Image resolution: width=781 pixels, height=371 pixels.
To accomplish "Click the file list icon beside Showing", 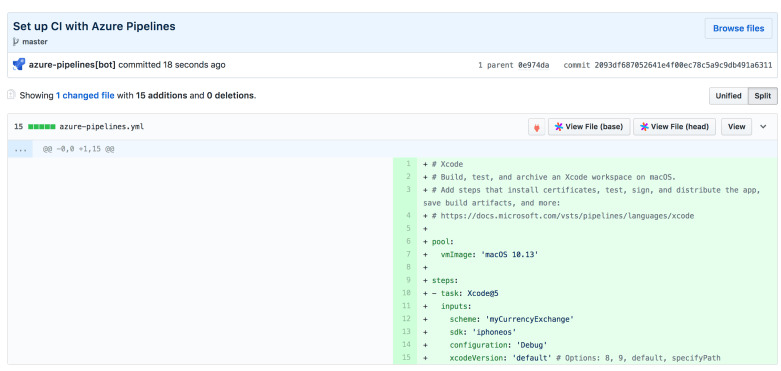I will [11, 95].
